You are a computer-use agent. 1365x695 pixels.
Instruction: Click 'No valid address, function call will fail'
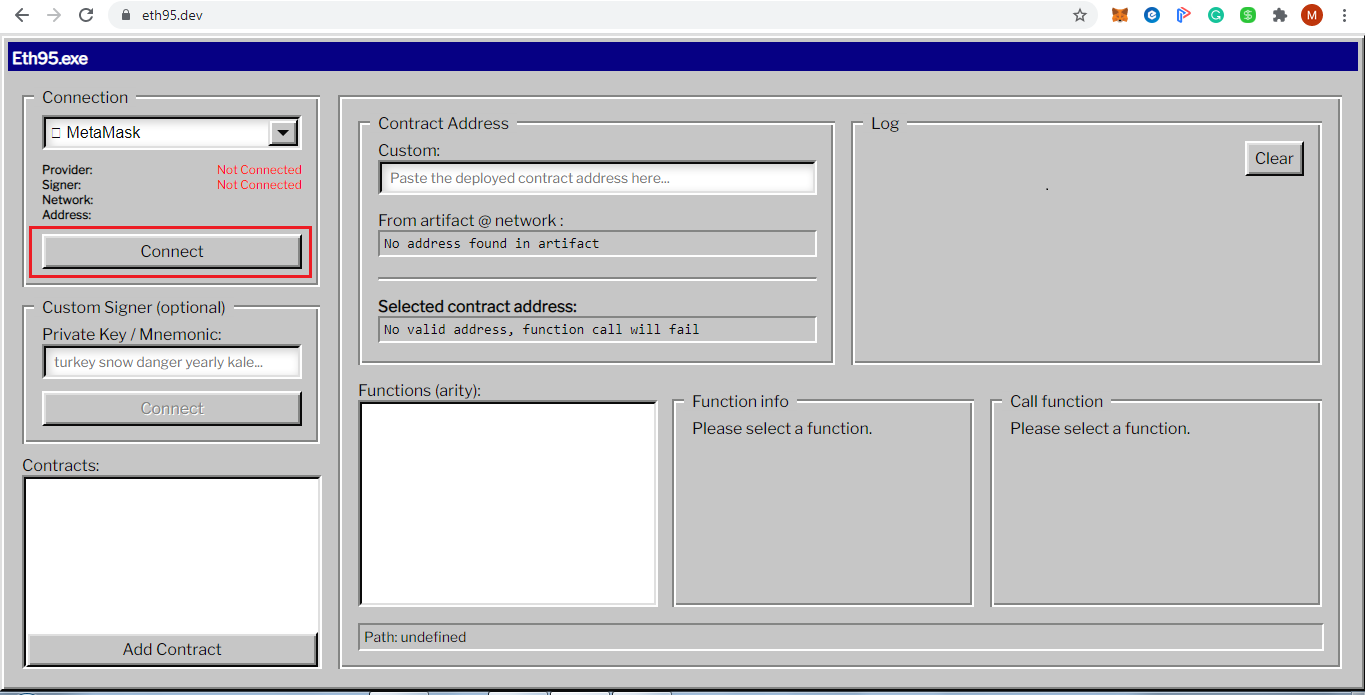(541, 329)
